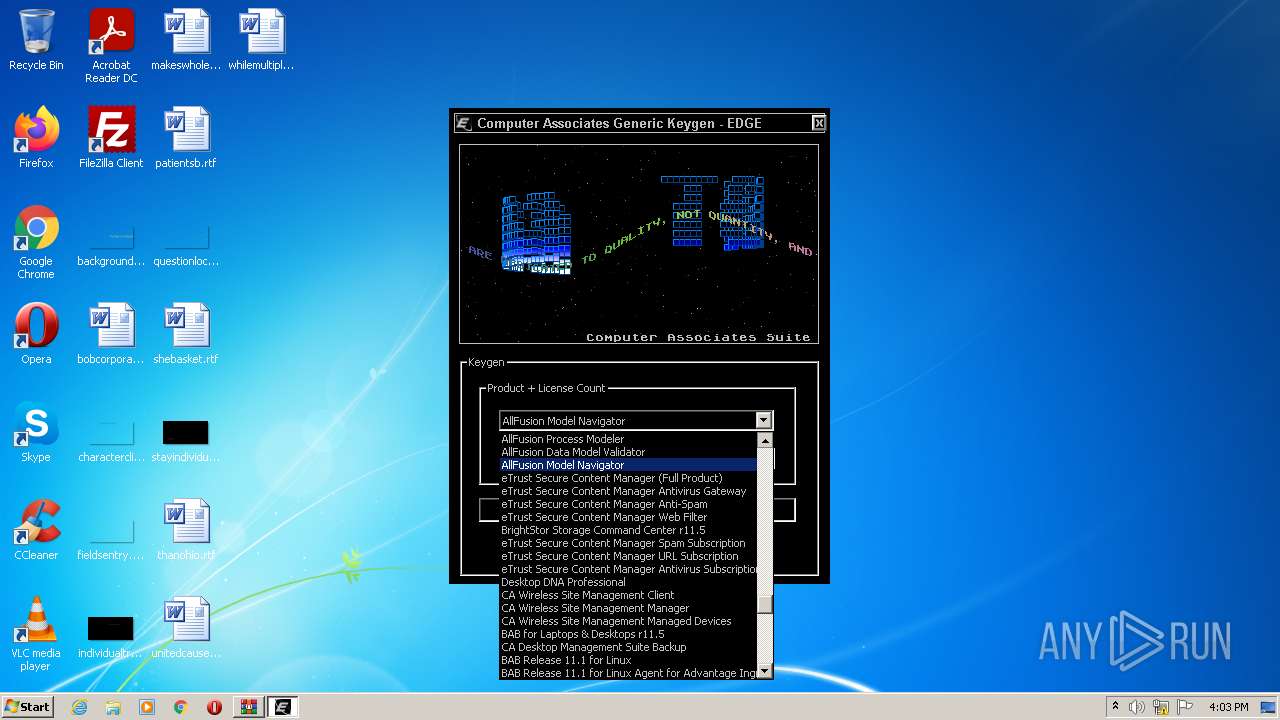Open the VLC media player desktop shortcut
Image resolution: width=1280 pixels, height=720 pixels.
tap(36, 635)
